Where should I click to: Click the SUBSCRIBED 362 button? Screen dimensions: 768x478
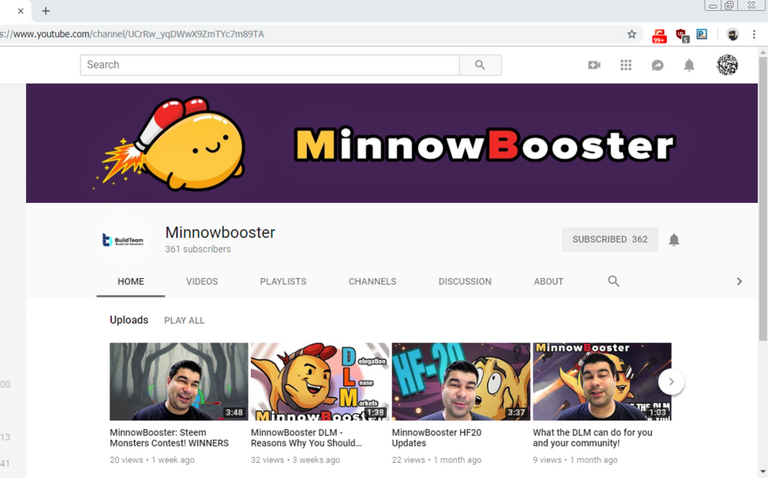[610, 239]
